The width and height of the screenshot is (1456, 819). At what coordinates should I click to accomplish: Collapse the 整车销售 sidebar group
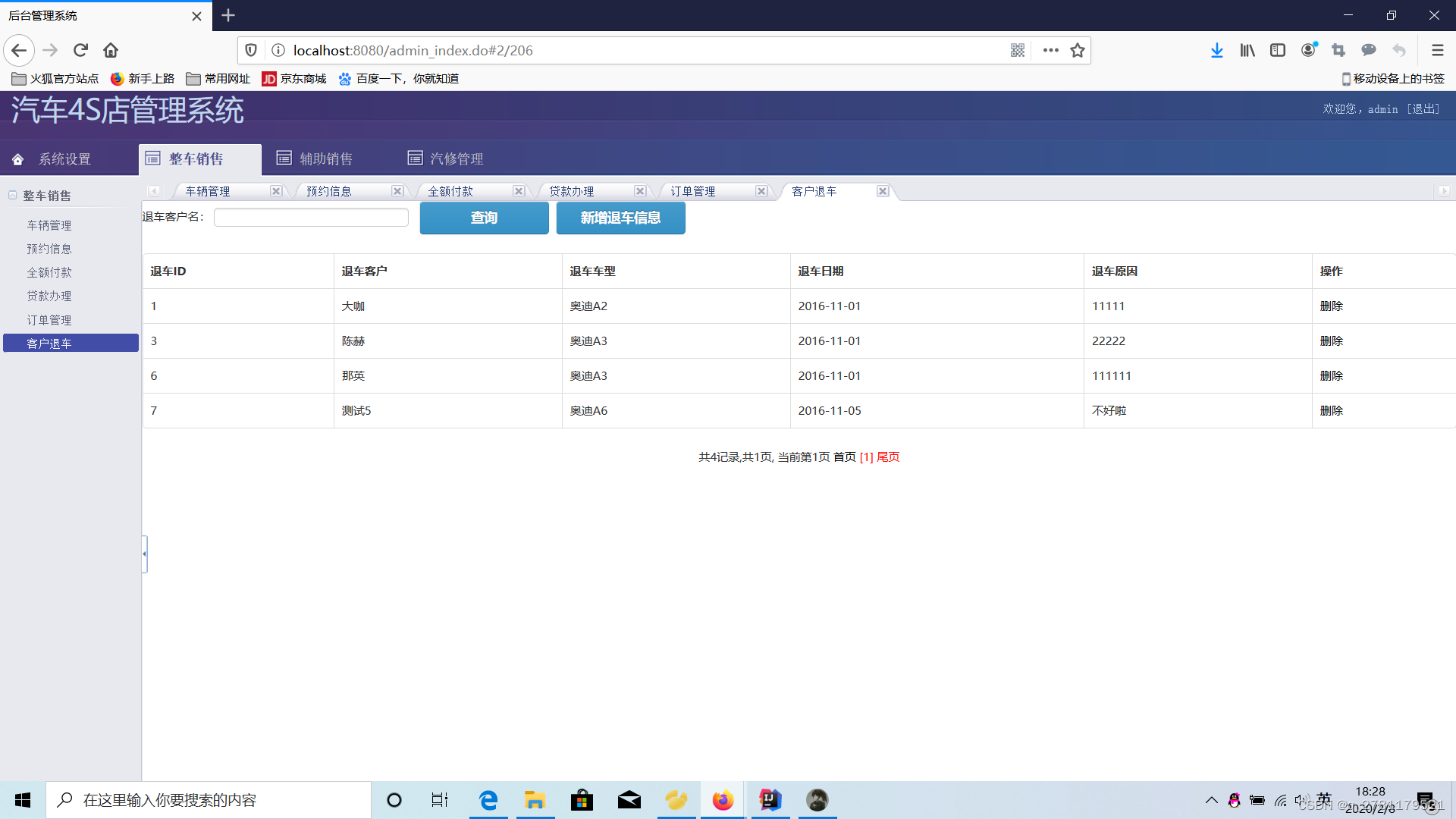coord(13,196)
